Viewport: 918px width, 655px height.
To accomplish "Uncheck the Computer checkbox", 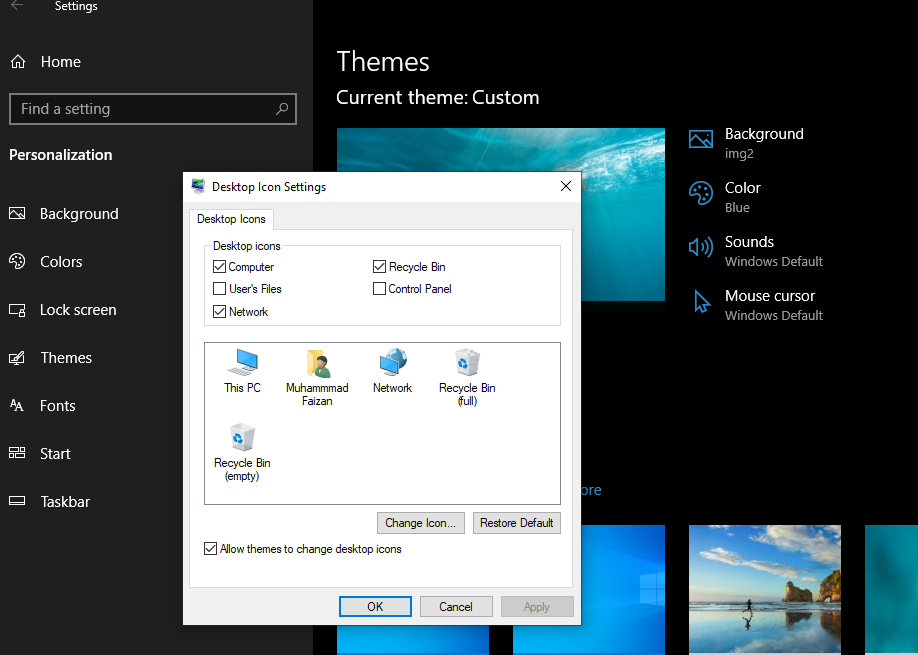I will pyautogui.click(x=220, y=267).
